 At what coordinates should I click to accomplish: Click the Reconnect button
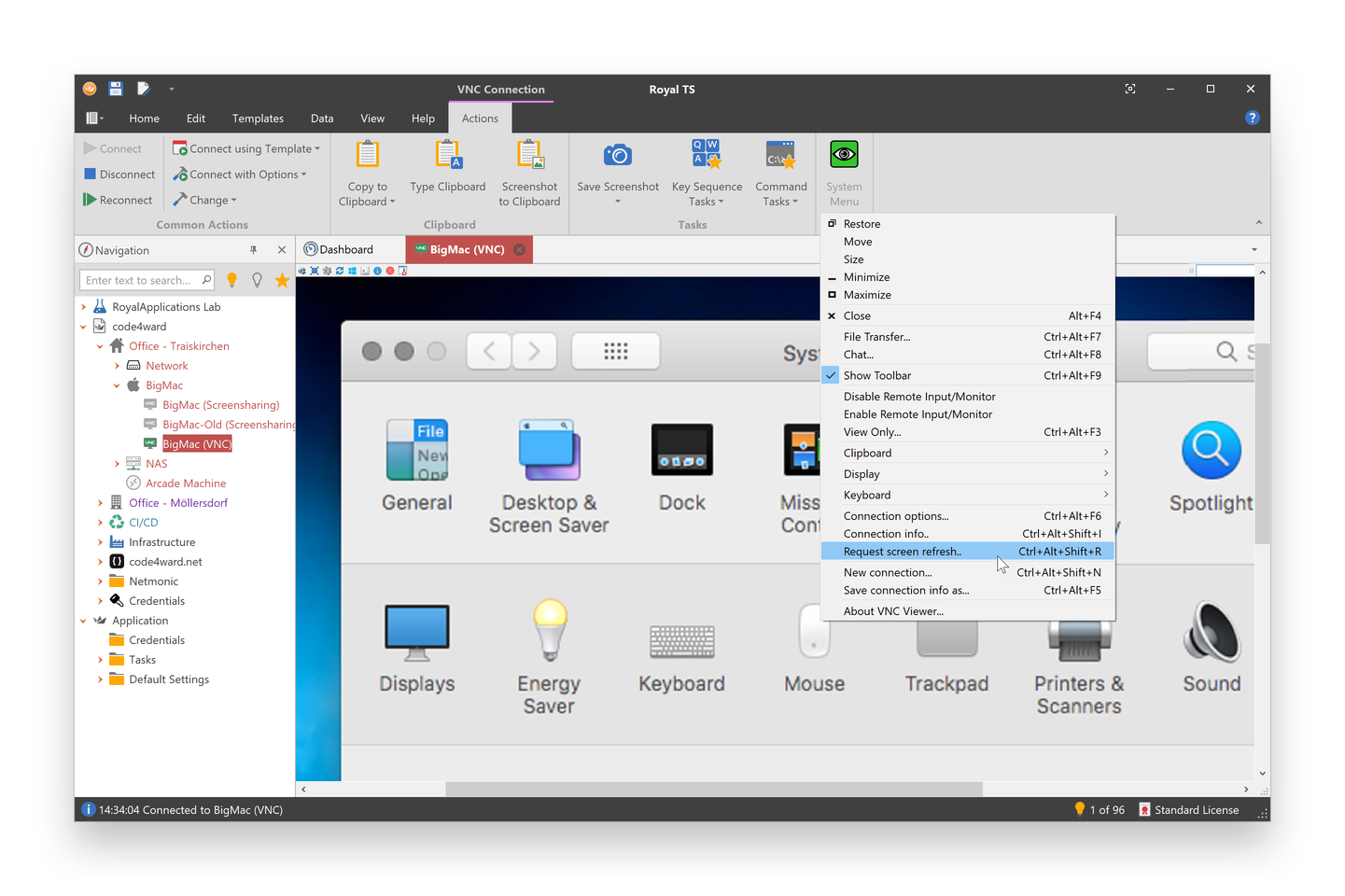[119, 199]
